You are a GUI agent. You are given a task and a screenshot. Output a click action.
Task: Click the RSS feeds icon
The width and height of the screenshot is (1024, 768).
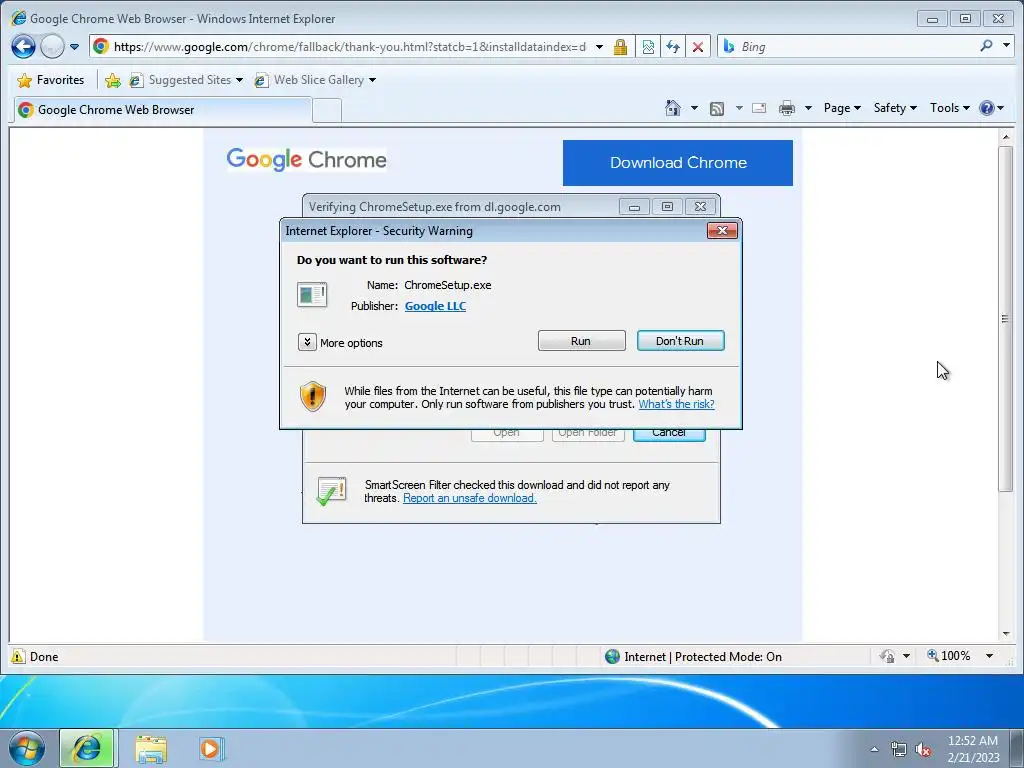tap(717, 108)
